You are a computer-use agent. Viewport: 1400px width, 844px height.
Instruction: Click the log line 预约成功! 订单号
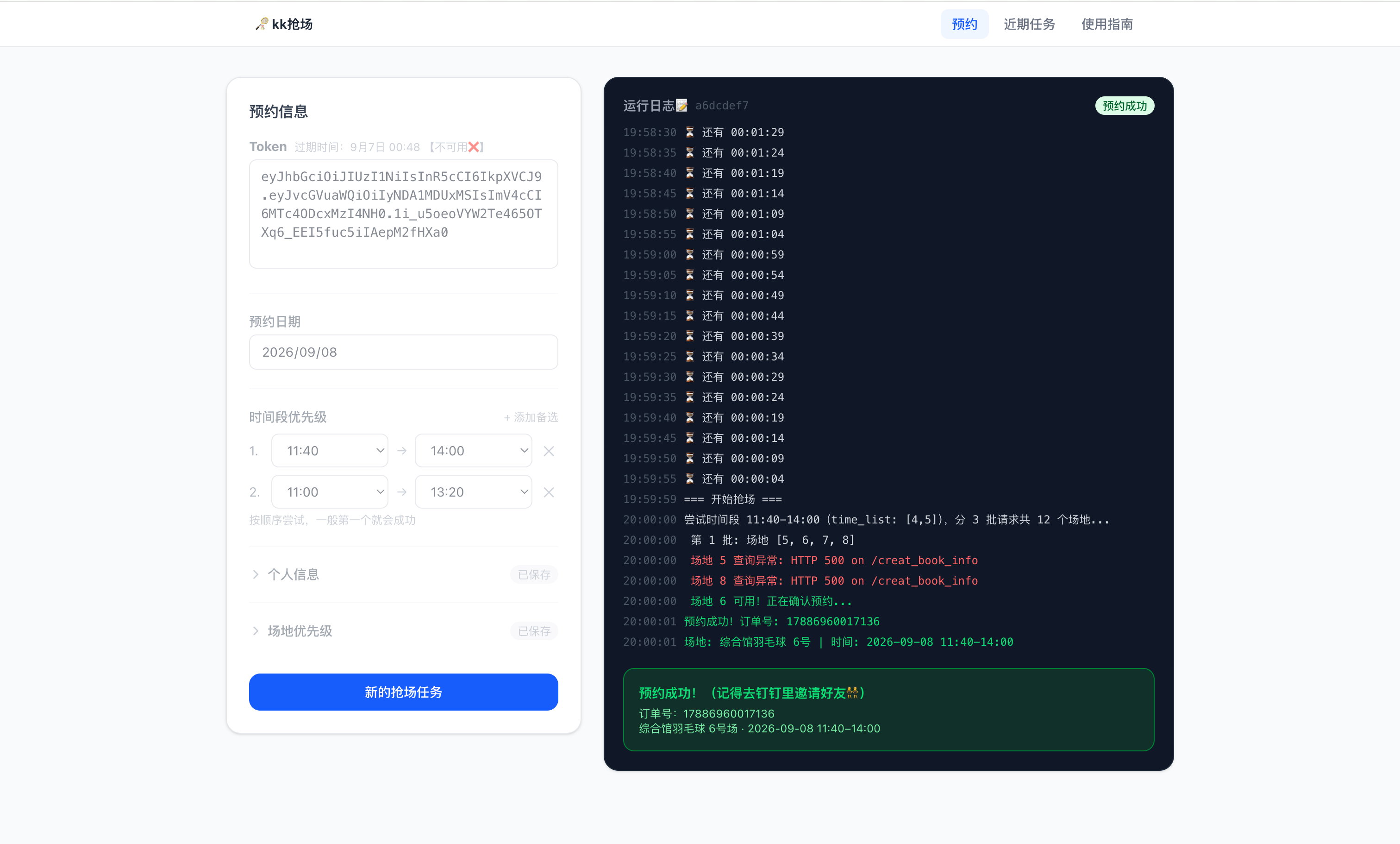point(782,622)
